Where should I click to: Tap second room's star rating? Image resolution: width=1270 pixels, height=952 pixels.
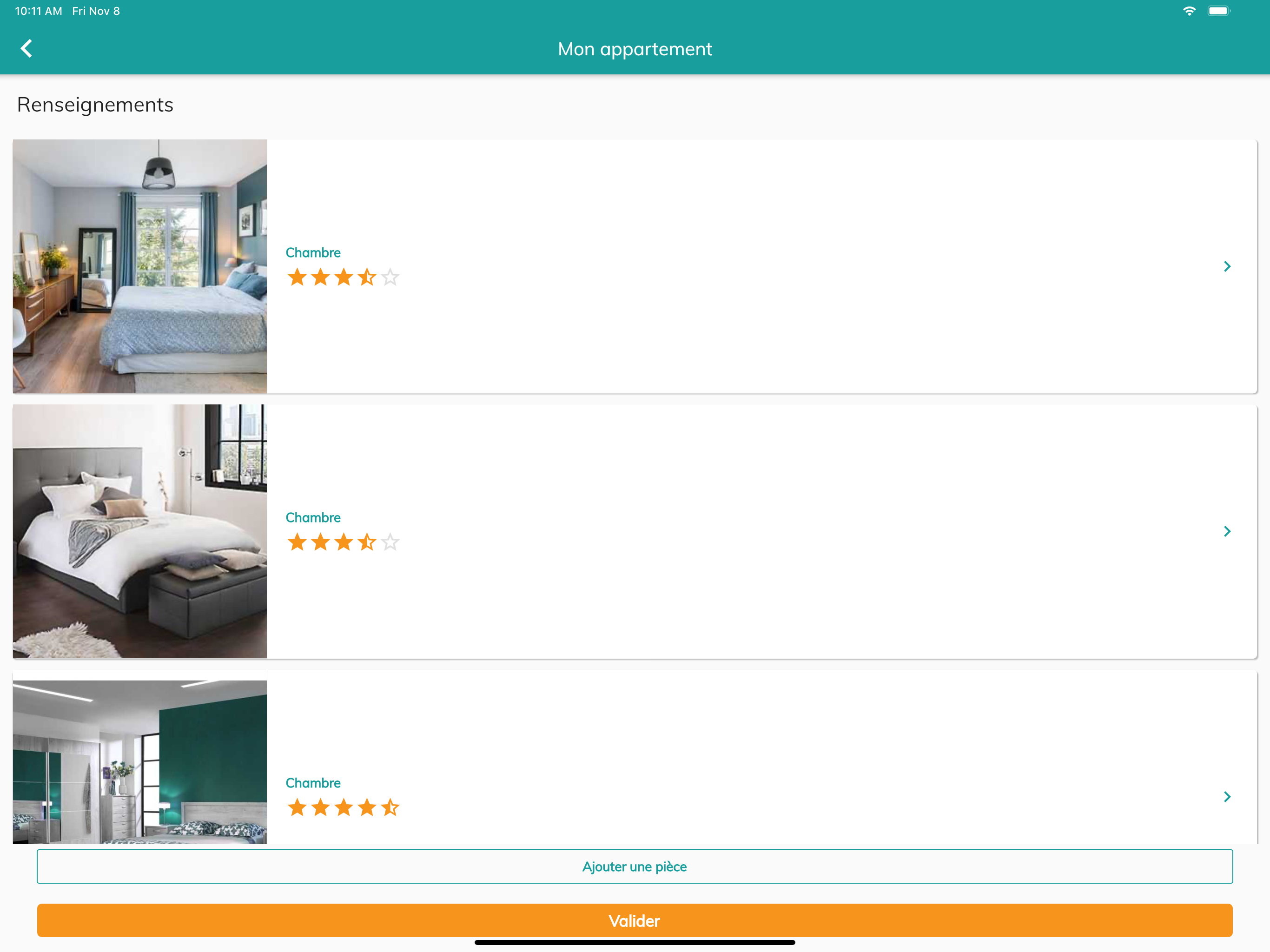pyautogui.click(x=344, y=542)
